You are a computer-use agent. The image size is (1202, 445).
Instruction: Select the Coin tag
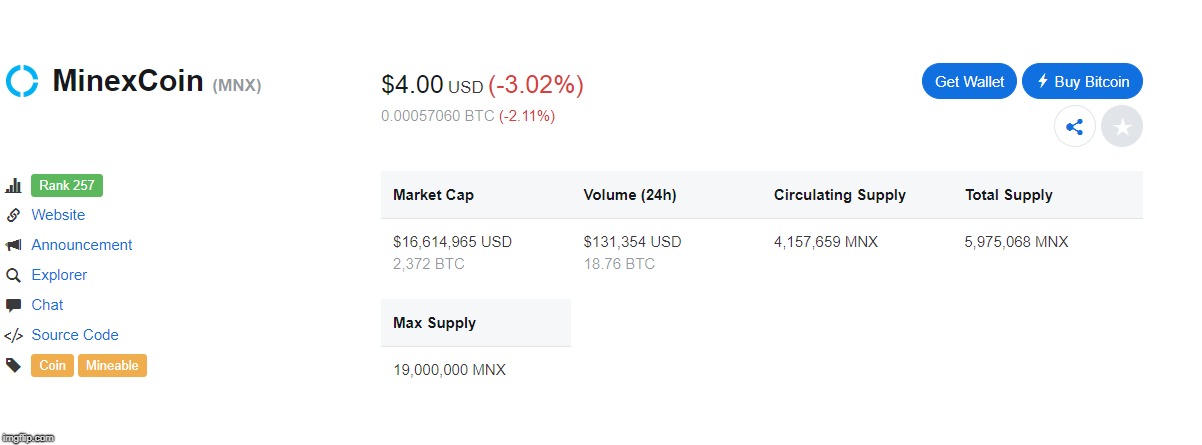pos(53,366)
